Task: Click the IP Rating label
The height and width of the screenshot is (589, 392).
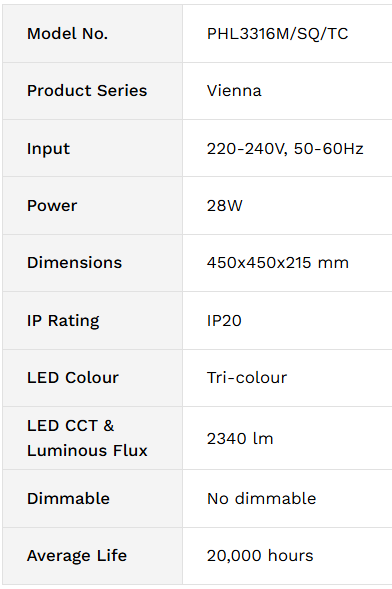Action: coord(63,321)
